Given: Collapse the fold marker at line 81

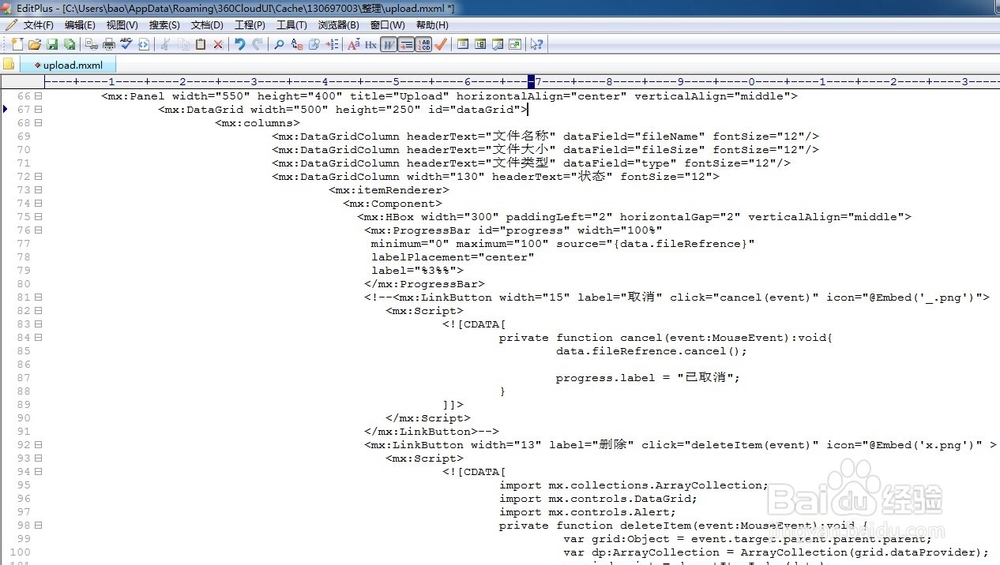Looking at the screenshot, I should point(38,297).
